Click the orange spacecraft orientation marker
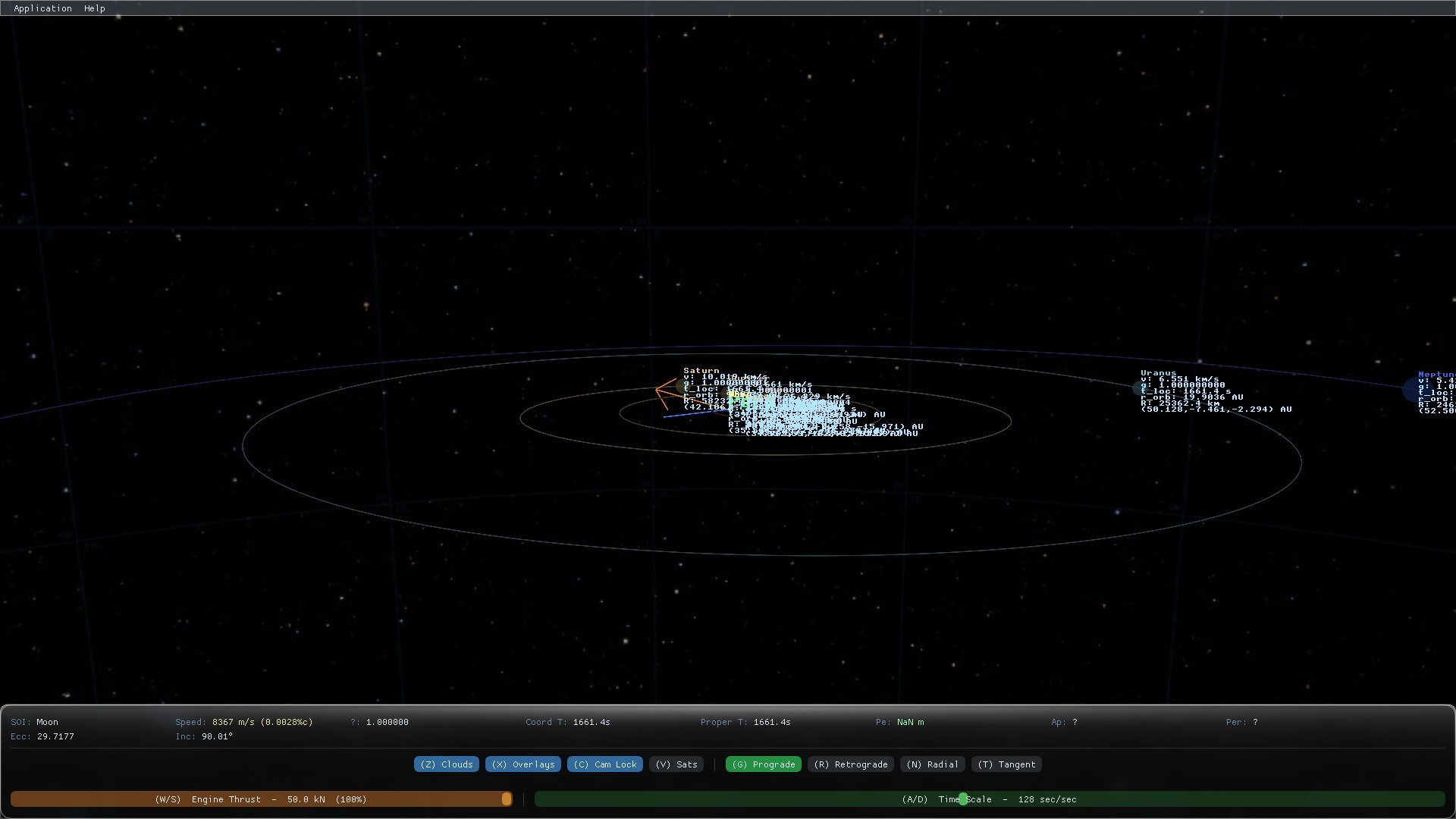This screenshot has height=819, width=1456. coord(665,393)
